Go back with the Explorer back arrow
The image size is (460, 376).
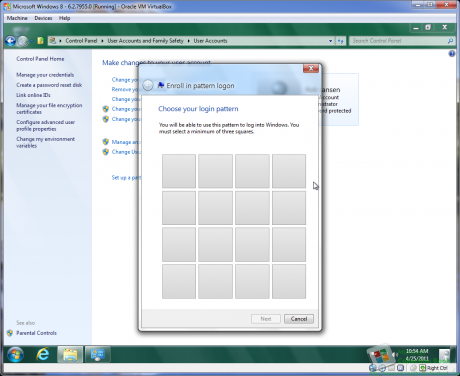11,41
